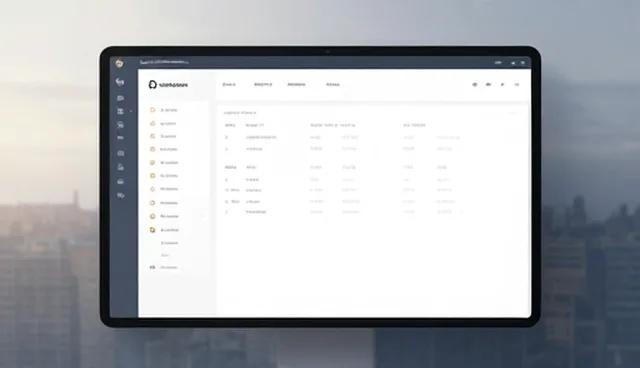Open the chat bubble icon in the dark sidebar
Viewport: 640px width, 368px height.
click(120, 98)
